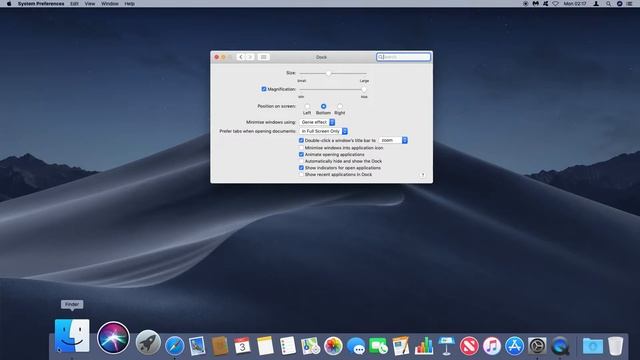The image size is (640, 360).
Task: Select Bottom dock position
Action: 323,107
